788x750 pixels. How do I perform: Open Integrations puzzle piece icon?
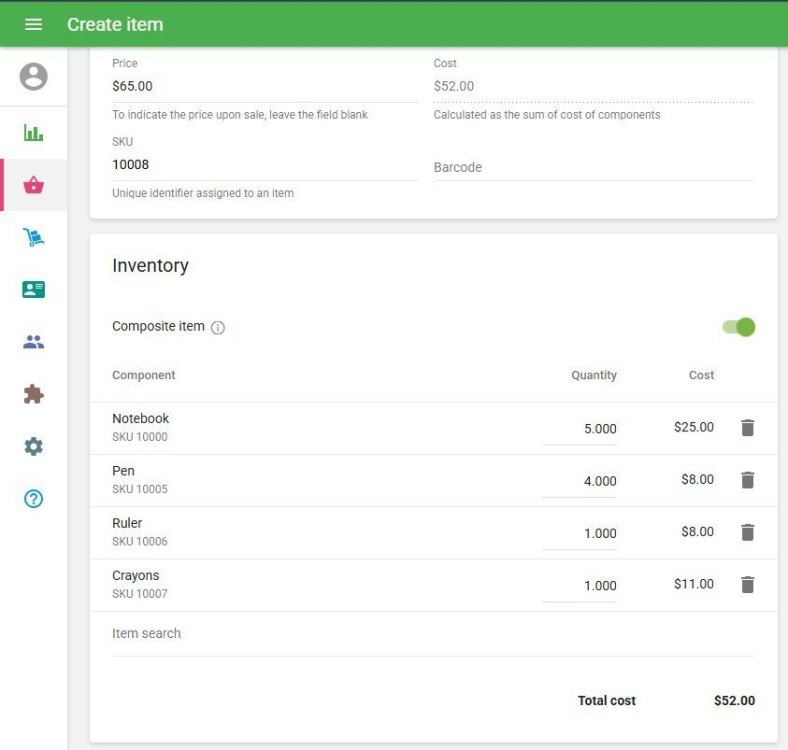33,394
